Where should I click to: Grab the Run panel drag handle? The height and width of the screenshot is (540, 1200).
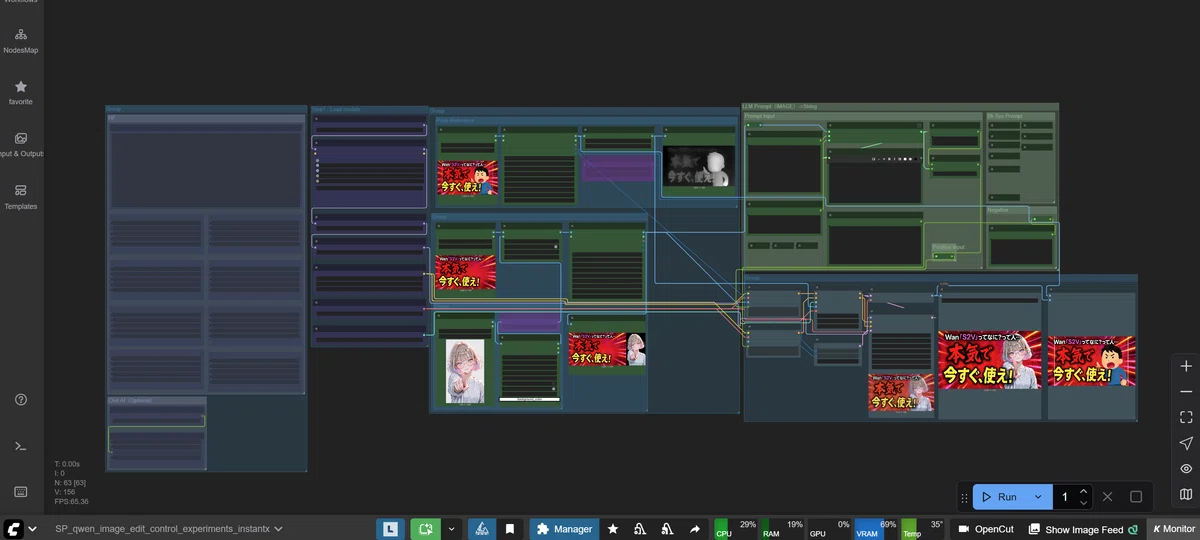pos(964,497)
